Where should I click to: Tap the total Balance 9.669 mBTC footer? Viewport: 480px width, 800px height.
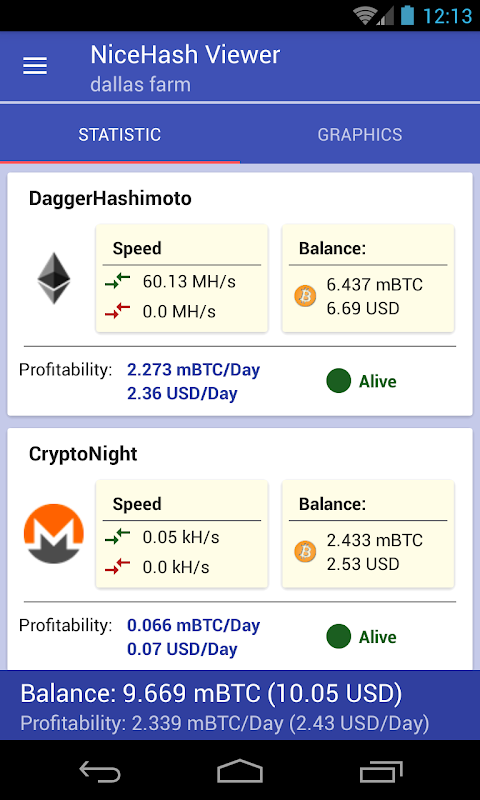click(x=211, y=693)
